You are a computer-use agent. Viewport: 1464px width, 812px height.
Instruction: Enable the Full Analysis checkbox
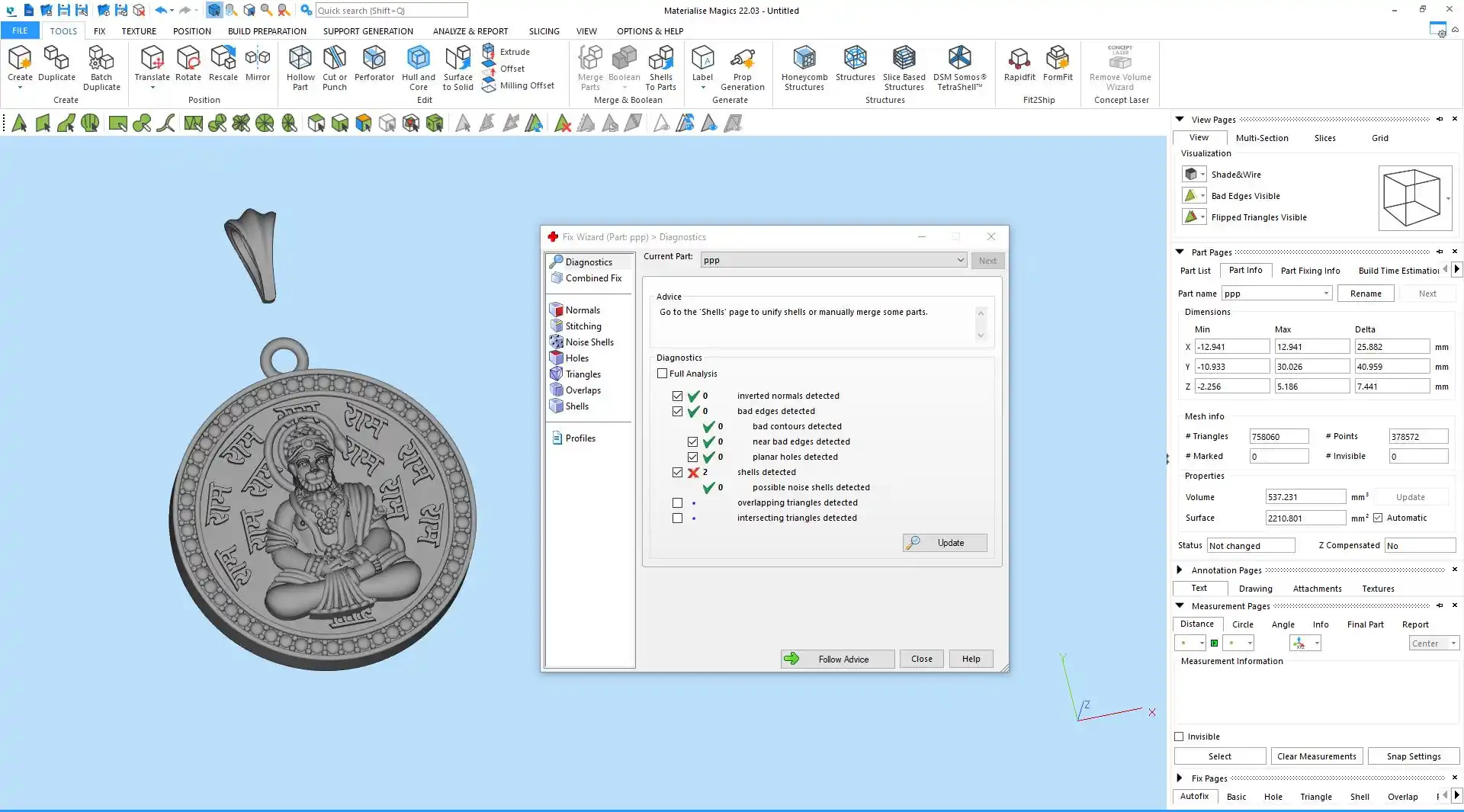[x=662, y=374]
